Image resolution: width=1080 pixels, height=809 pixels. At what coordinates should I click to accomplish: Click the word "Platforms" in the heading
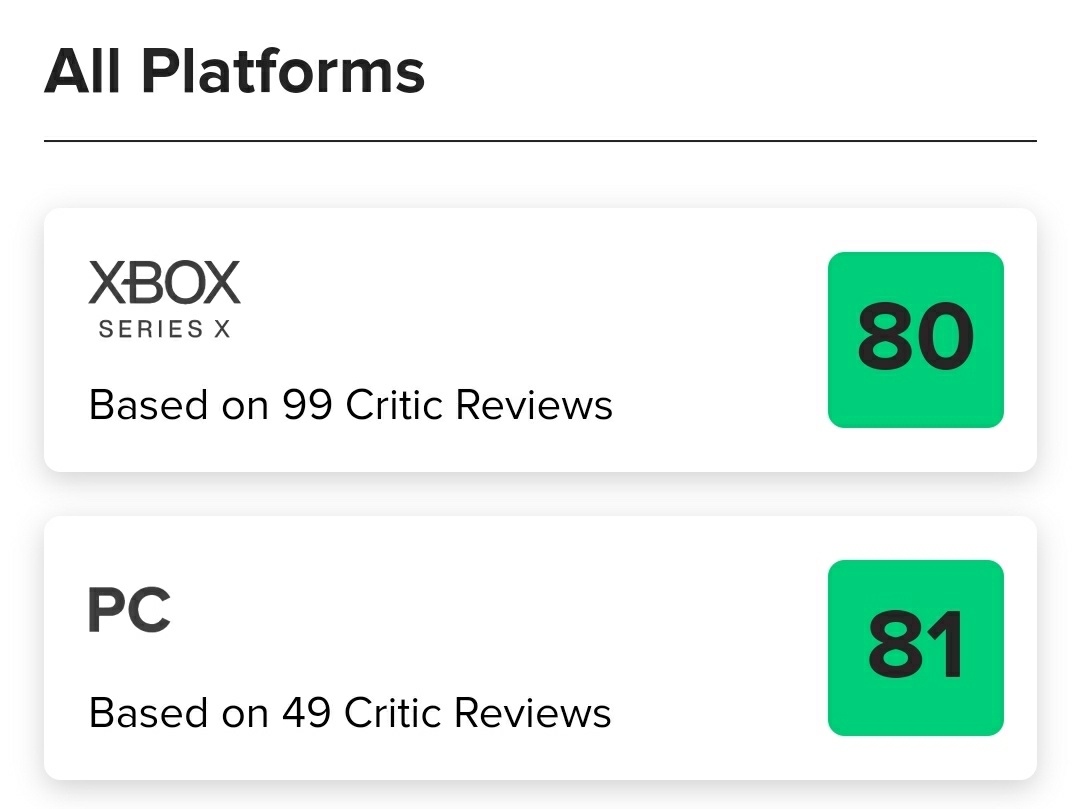(x=283, y=72)
